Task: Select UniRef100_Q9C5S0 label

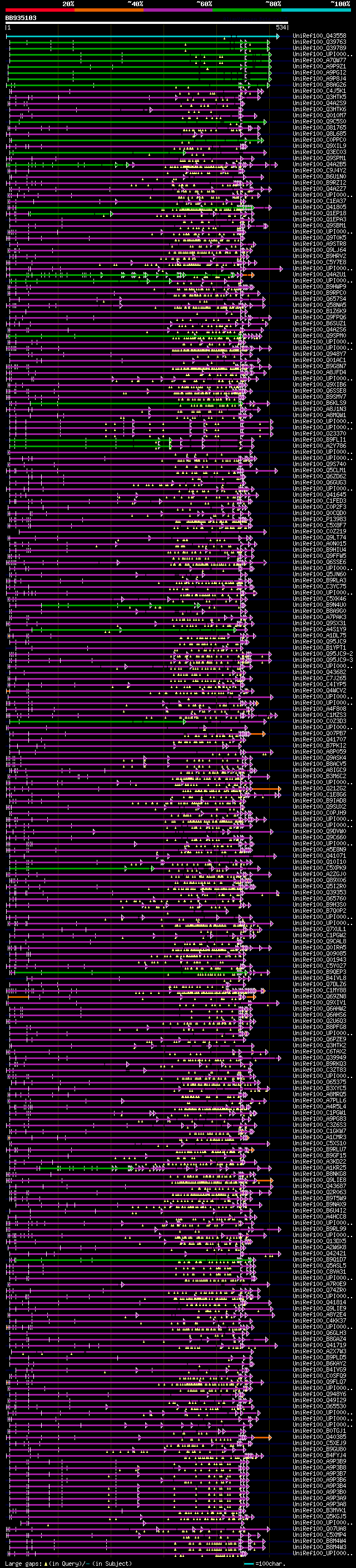Action: 319,122
